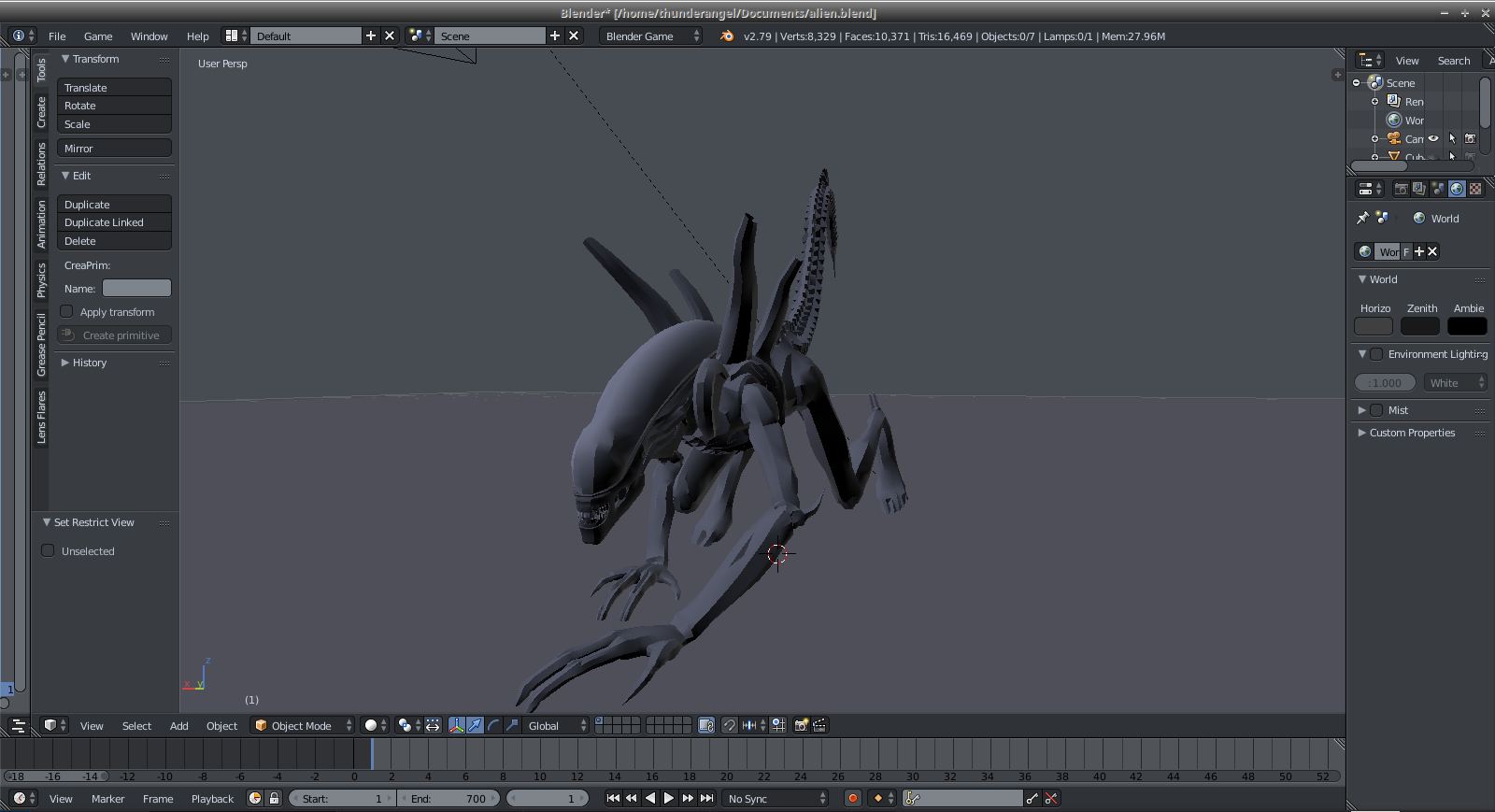The height and width of the screenshot is (812, 1495).
Task: Click the Mirror button
Action: [x=114, y=148]
